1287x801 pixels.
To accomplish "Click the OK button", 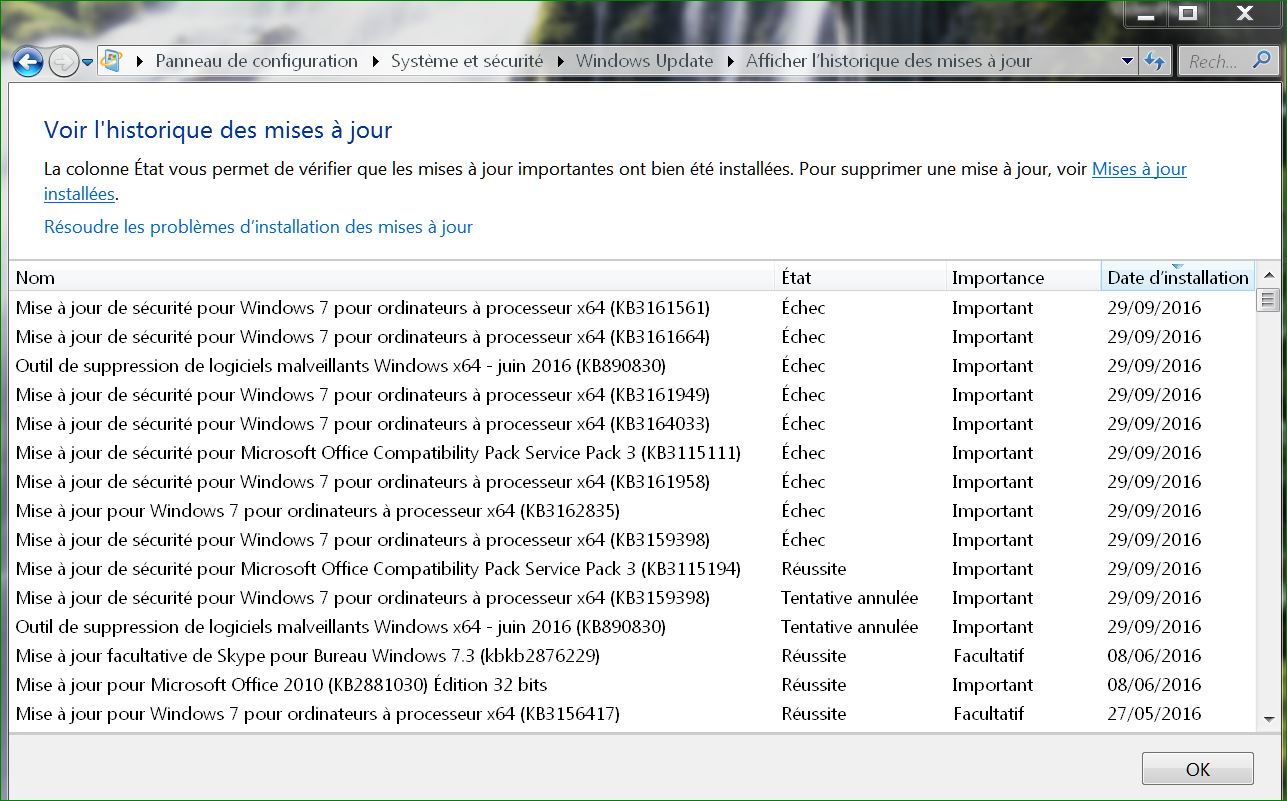I will 1197,769.
